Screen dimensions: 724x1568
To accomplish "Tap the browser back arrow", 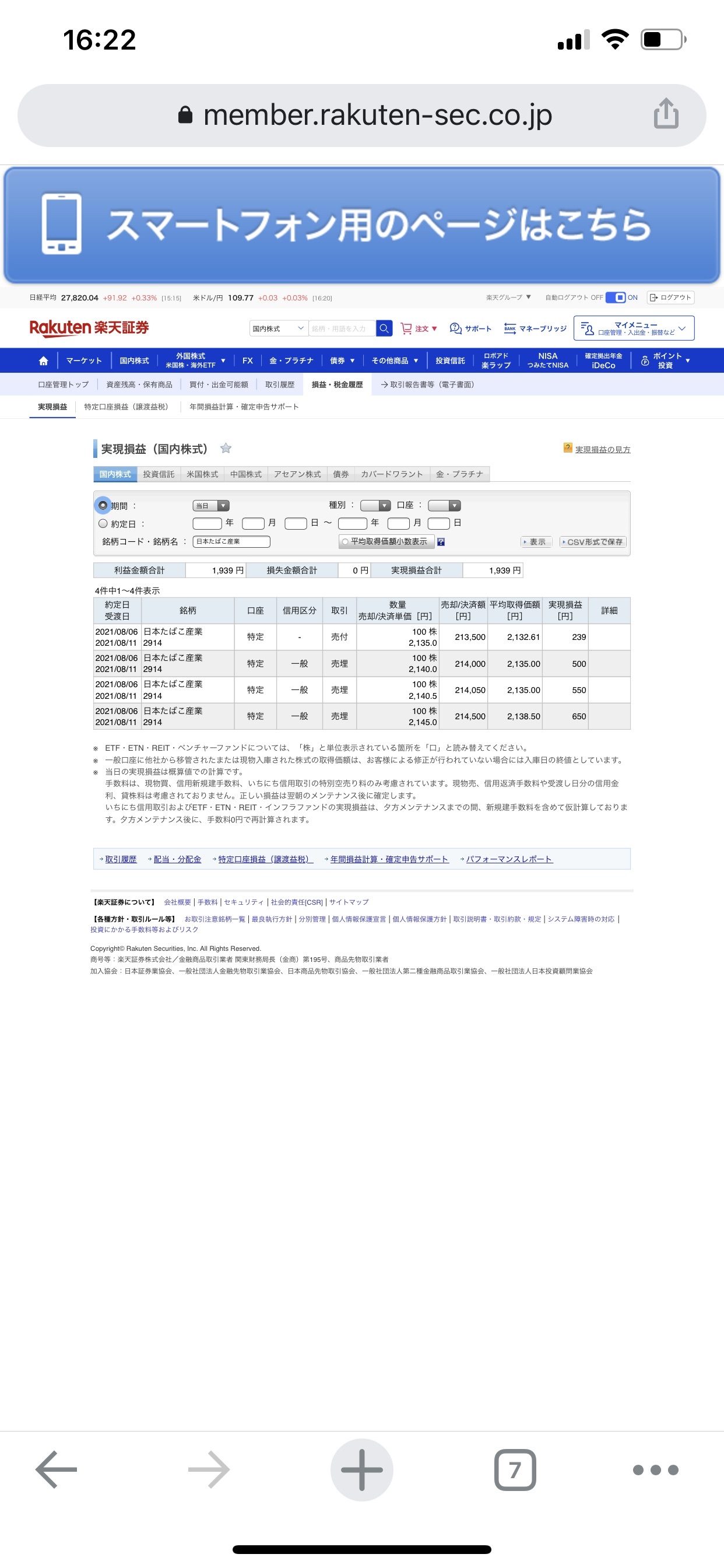I will tap(57, 1469).
